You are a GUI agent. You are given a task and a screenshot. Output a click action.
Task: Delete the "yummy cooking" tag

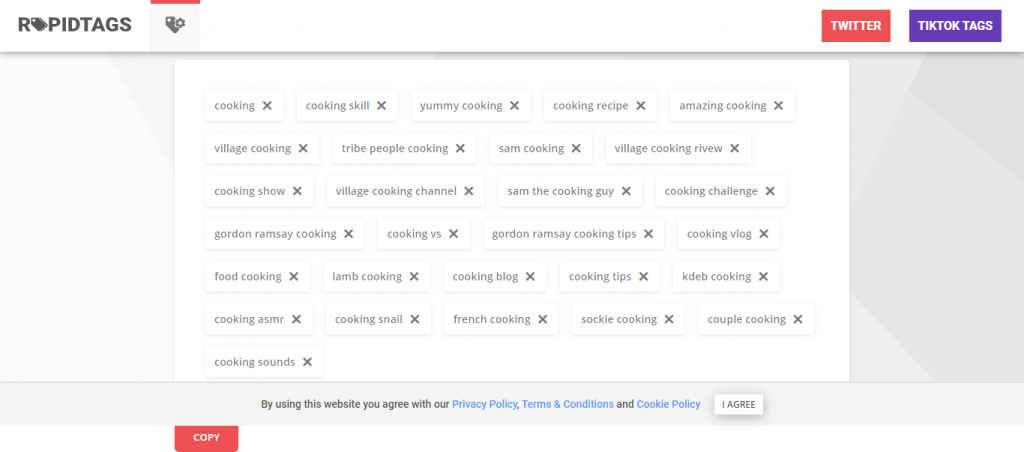click(514, 106)
